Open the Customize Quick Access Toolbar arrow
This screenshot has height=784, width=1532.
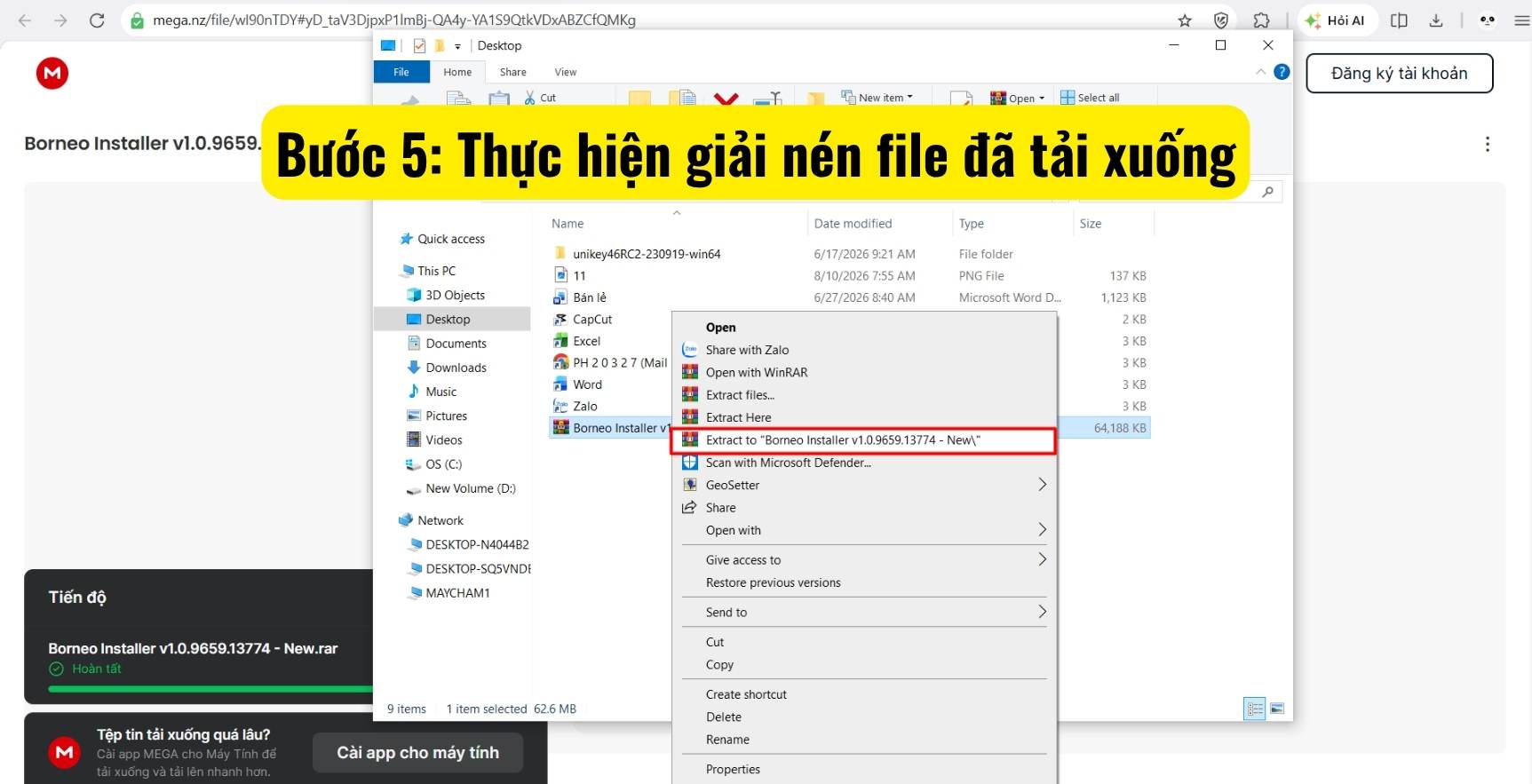[457, 46]
